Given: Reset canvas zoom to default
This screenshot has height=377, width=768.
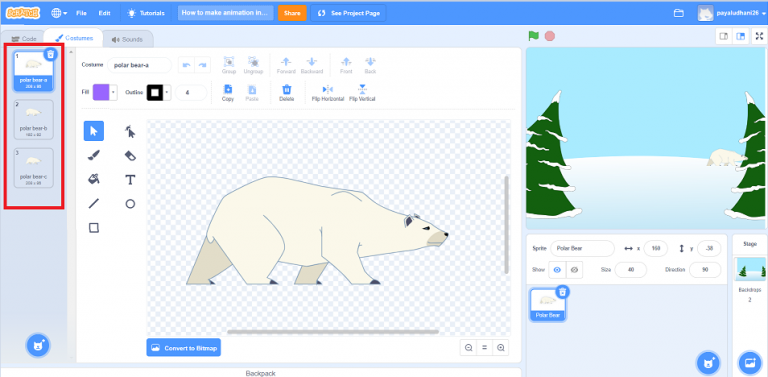Looking at the screenshot, I should (484, 348).
